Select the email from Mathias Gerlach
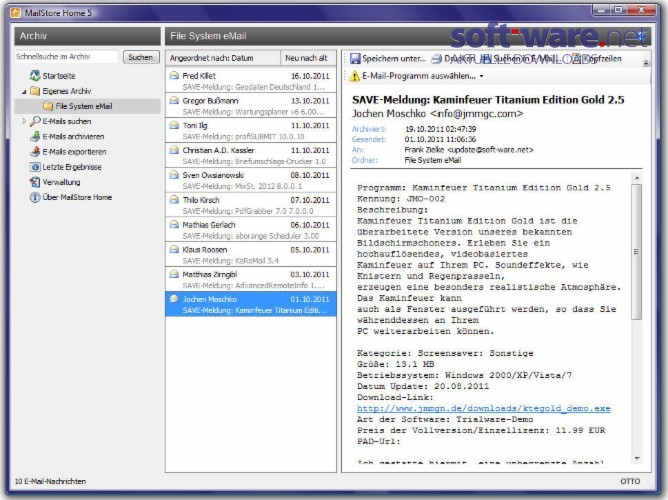The width and height of the screenshot is (668, 500). point(251,230)
